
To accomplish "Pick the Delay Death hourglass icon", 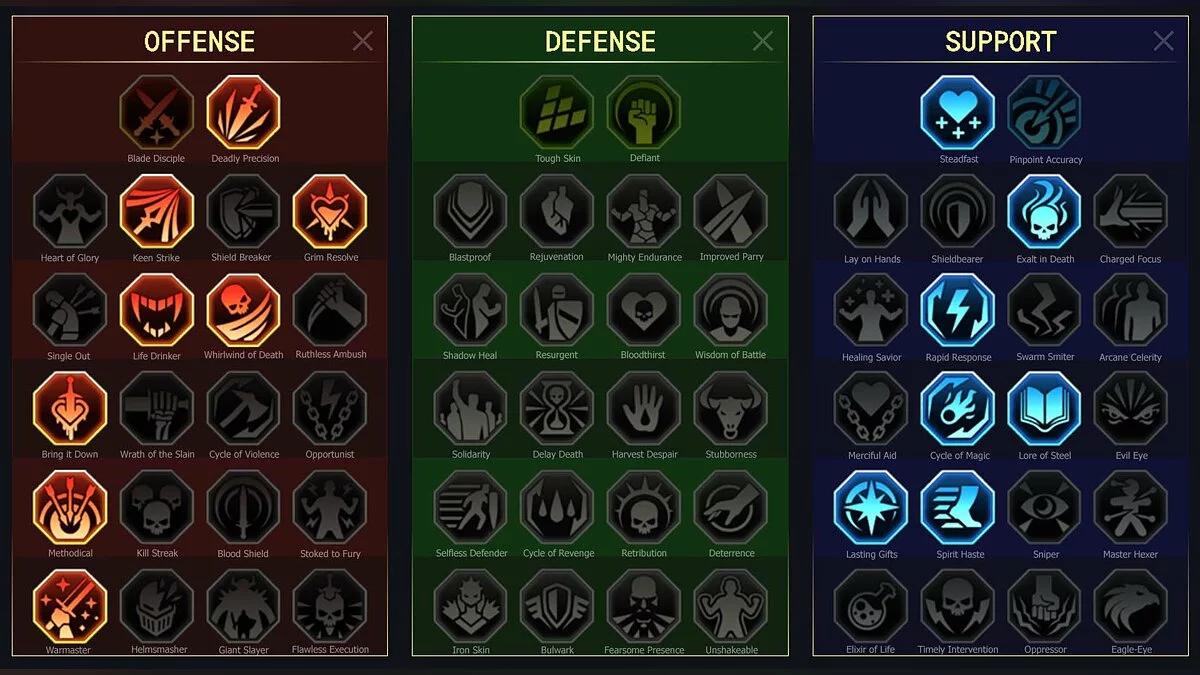I will pyautogui.click(x=557, y=408).
